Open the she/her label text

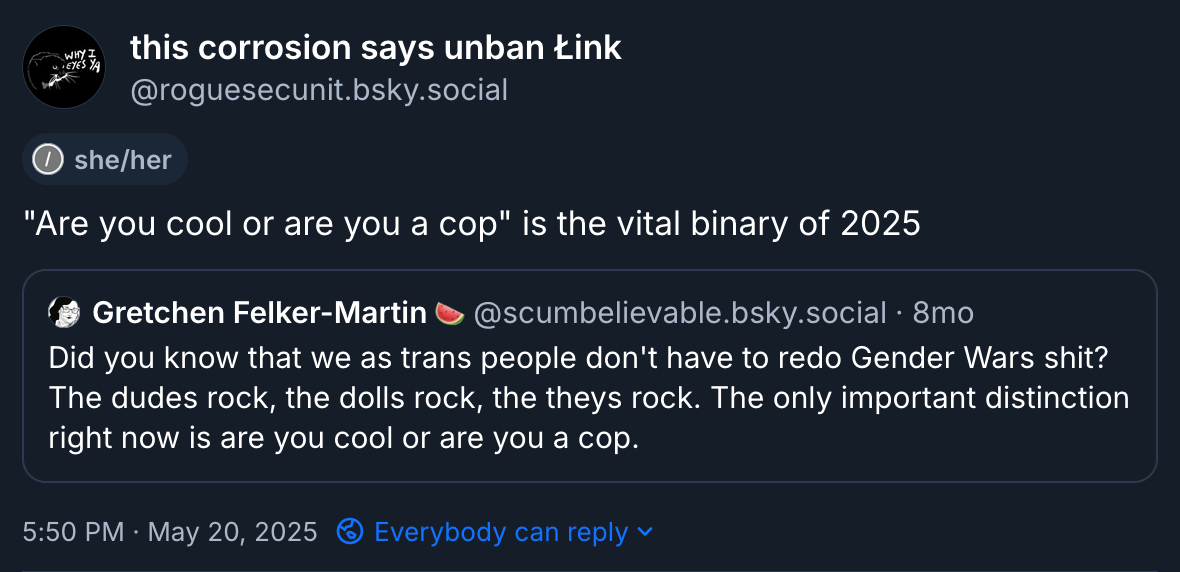tap(122, 159)
